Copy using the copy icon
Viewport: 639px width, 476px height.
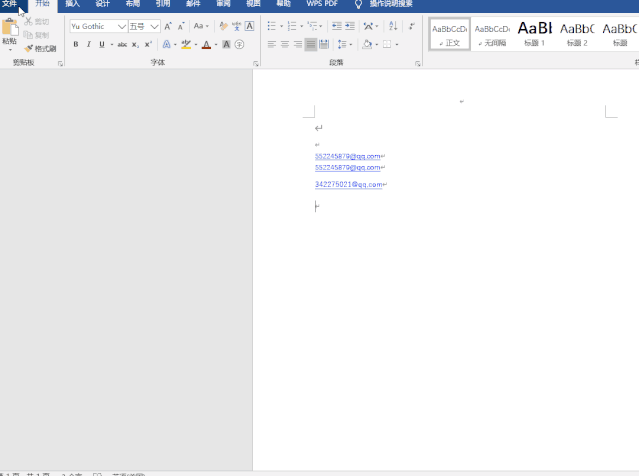(28, 35)
